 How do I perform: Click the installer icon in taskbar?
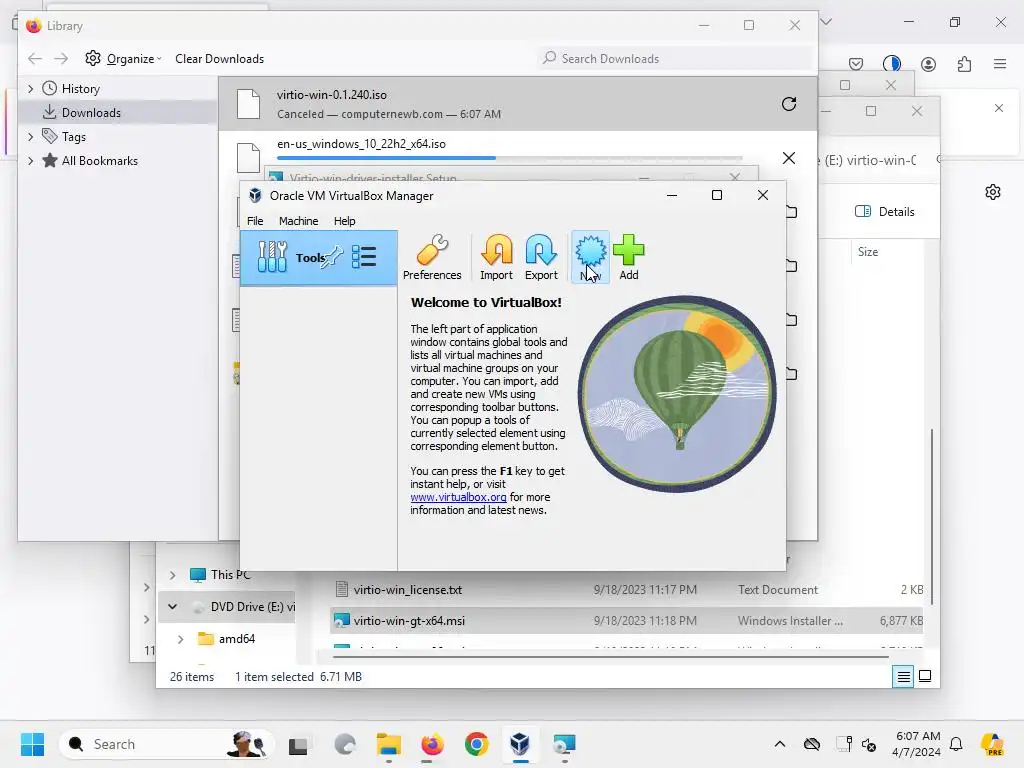coord(564,744)
